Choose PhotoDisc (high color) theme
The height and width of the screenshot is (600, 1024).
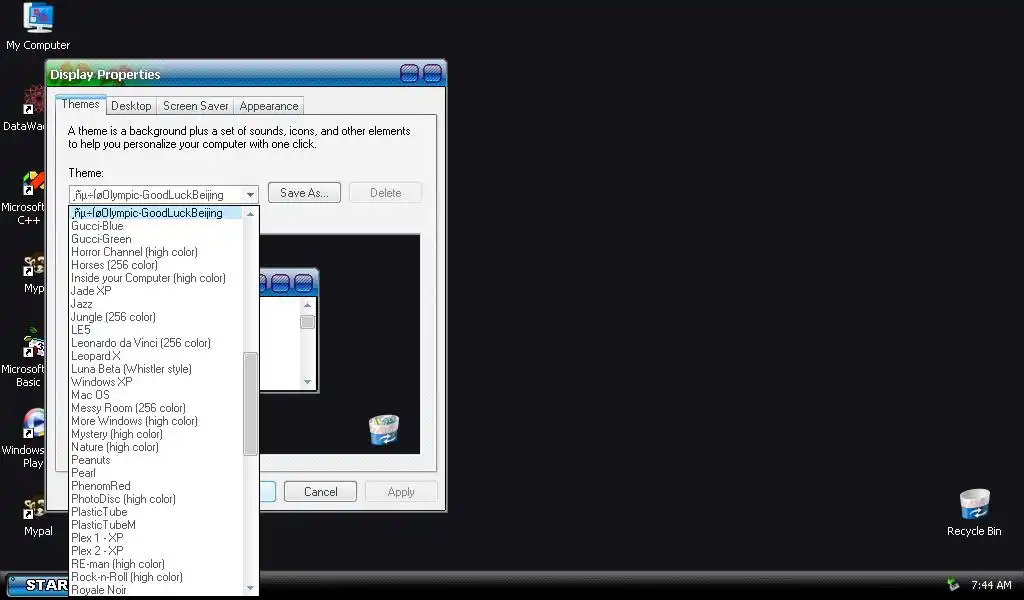click(155, 499)
